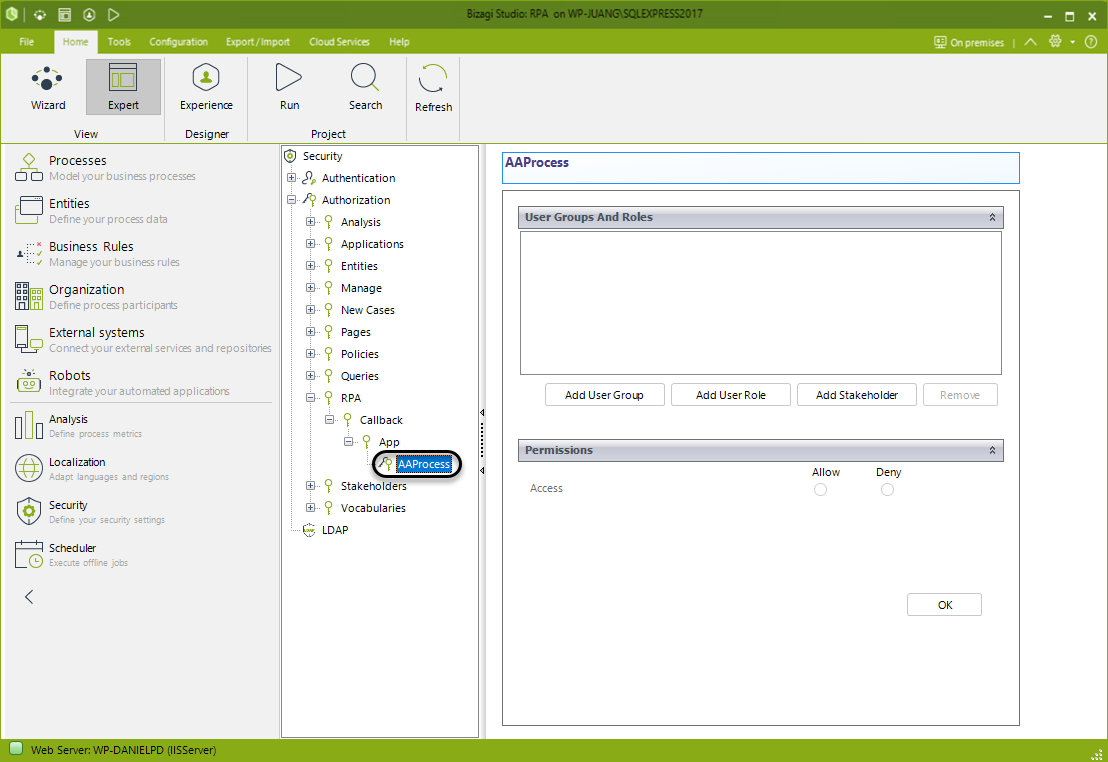Click the web server status icon
Image resolution: width=1108 pixels, height=762 pixels.
pyautogui.click(x=16, y=749)
